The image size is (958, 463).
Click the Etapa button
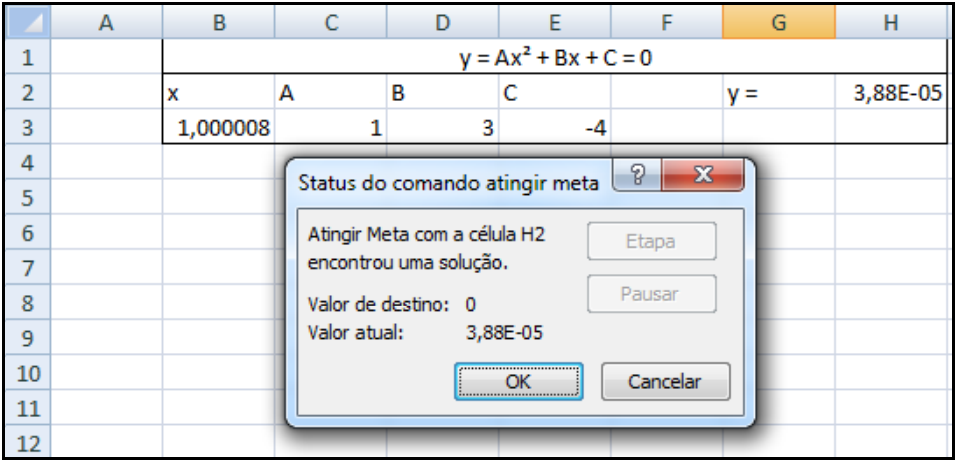(x=651, y=241)
